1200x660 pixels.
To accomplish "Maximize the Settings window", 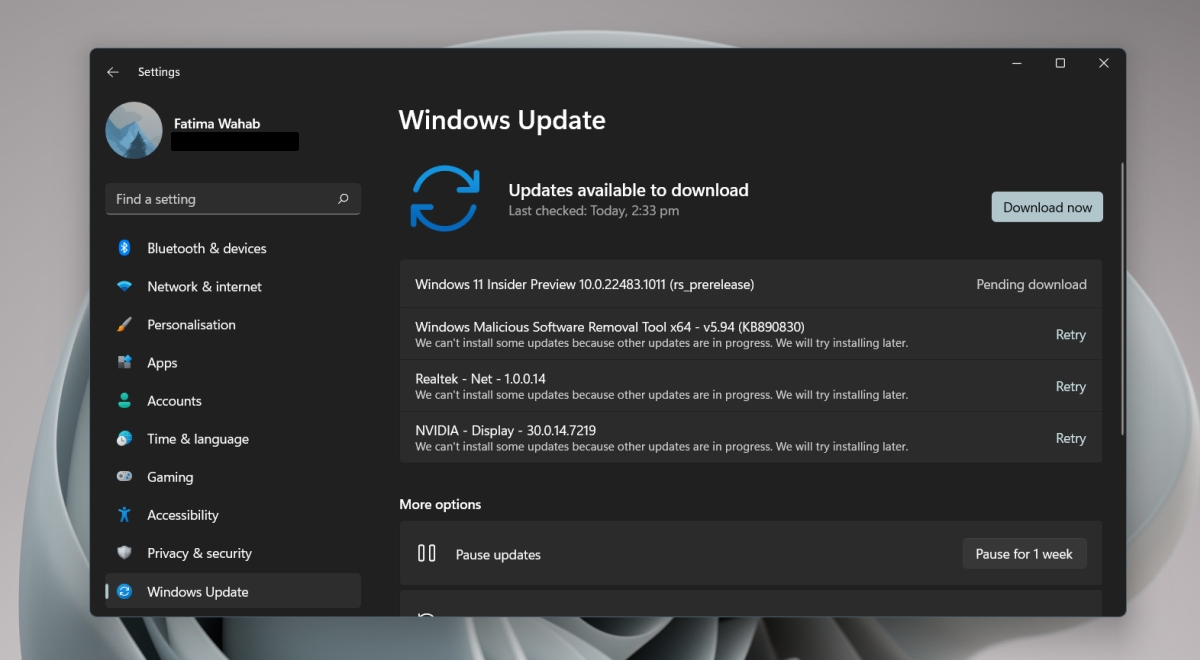I will pos(1060,63).
